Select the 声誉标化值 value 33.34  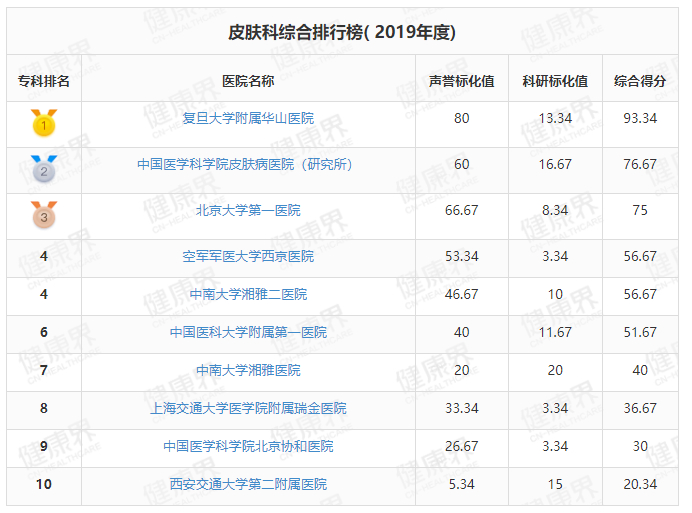point(462,408)
